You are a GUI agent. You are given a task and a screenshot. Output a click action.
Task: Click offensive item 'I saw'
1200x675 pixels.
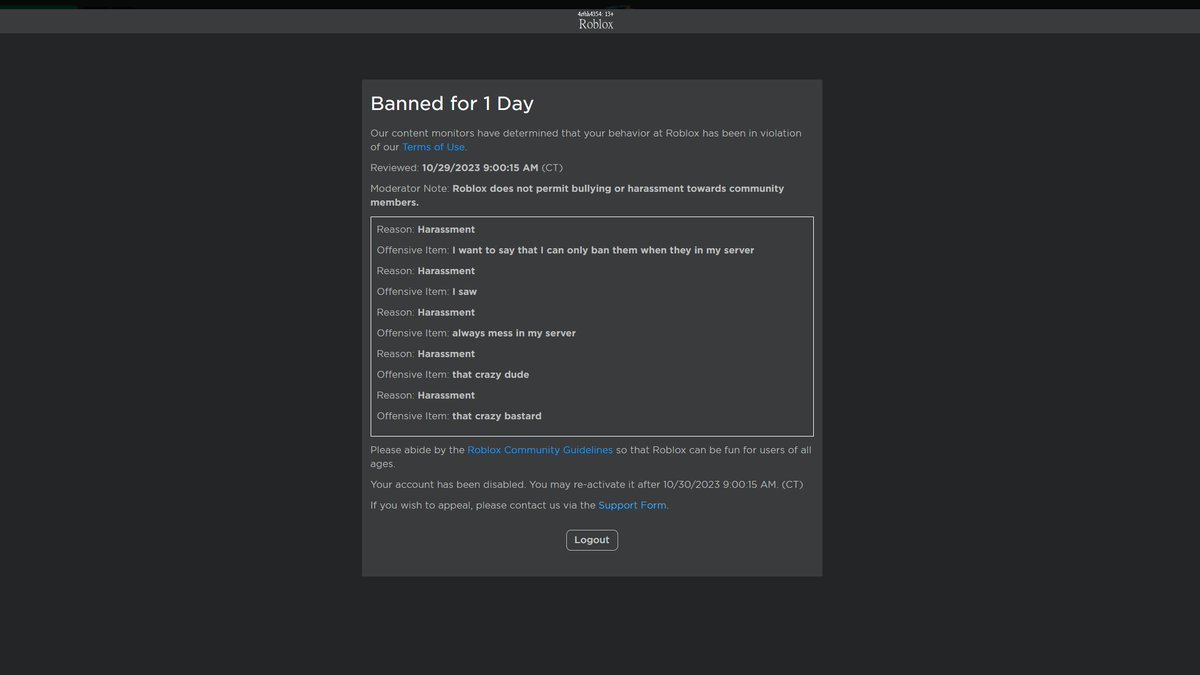(x=464, y=292)
